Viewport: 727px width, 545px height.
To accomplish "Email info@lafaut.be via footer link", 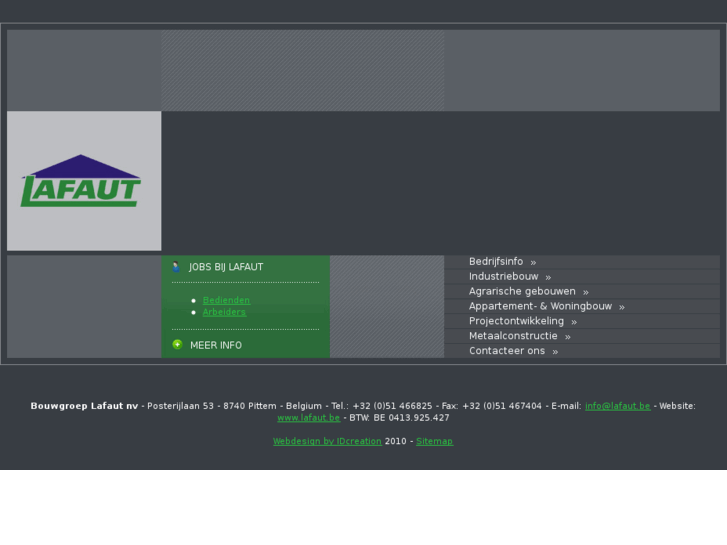I will (618, 406).
